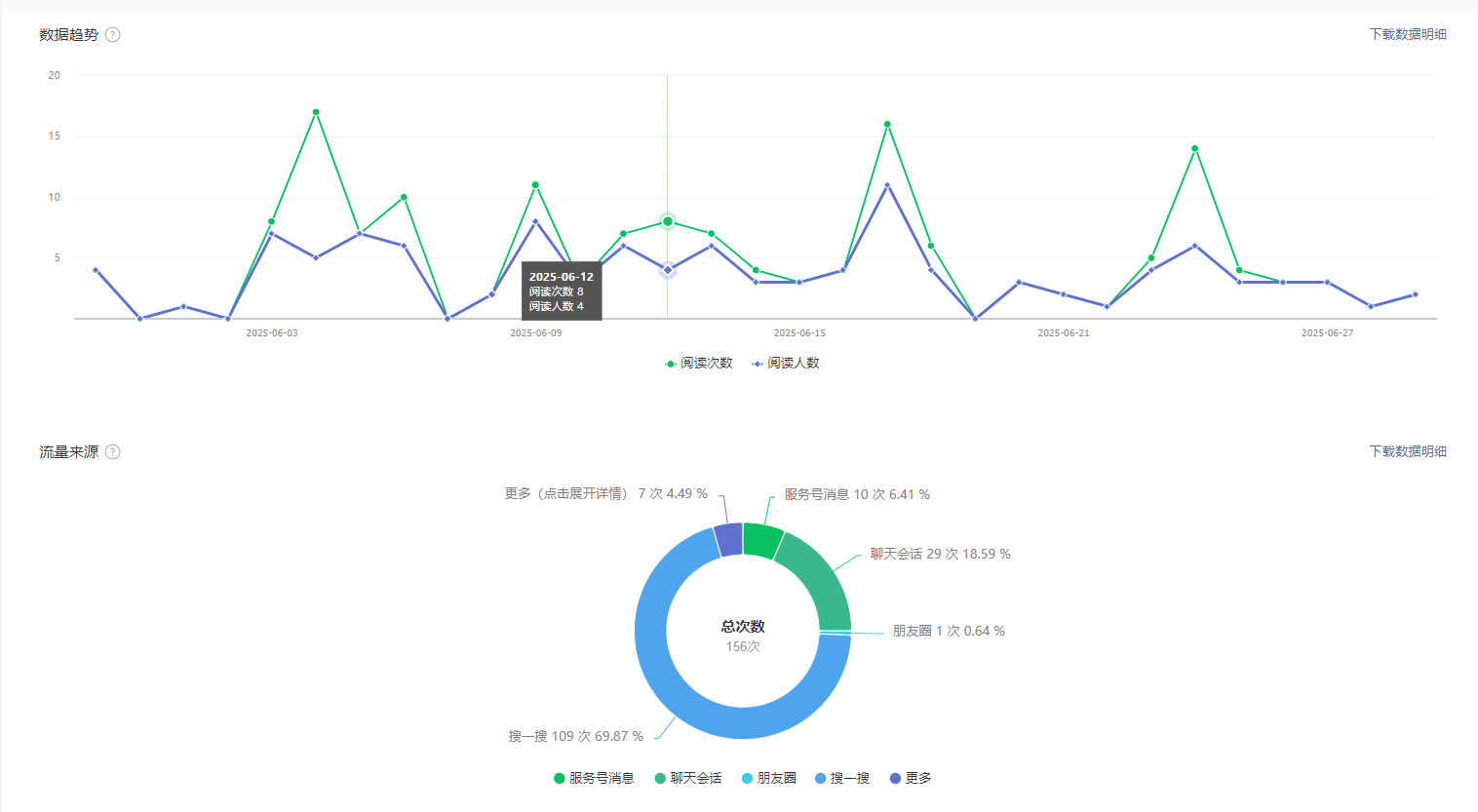Toggle 更多 in donut legend

pyautogui.click(x=911, y=778)
